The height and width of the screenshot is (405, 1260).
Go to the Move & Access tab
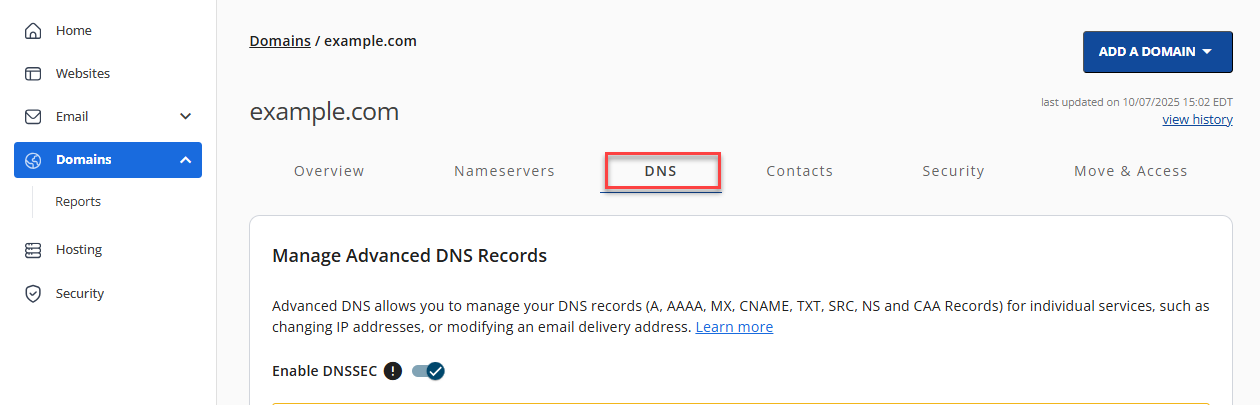[1130, 171]
